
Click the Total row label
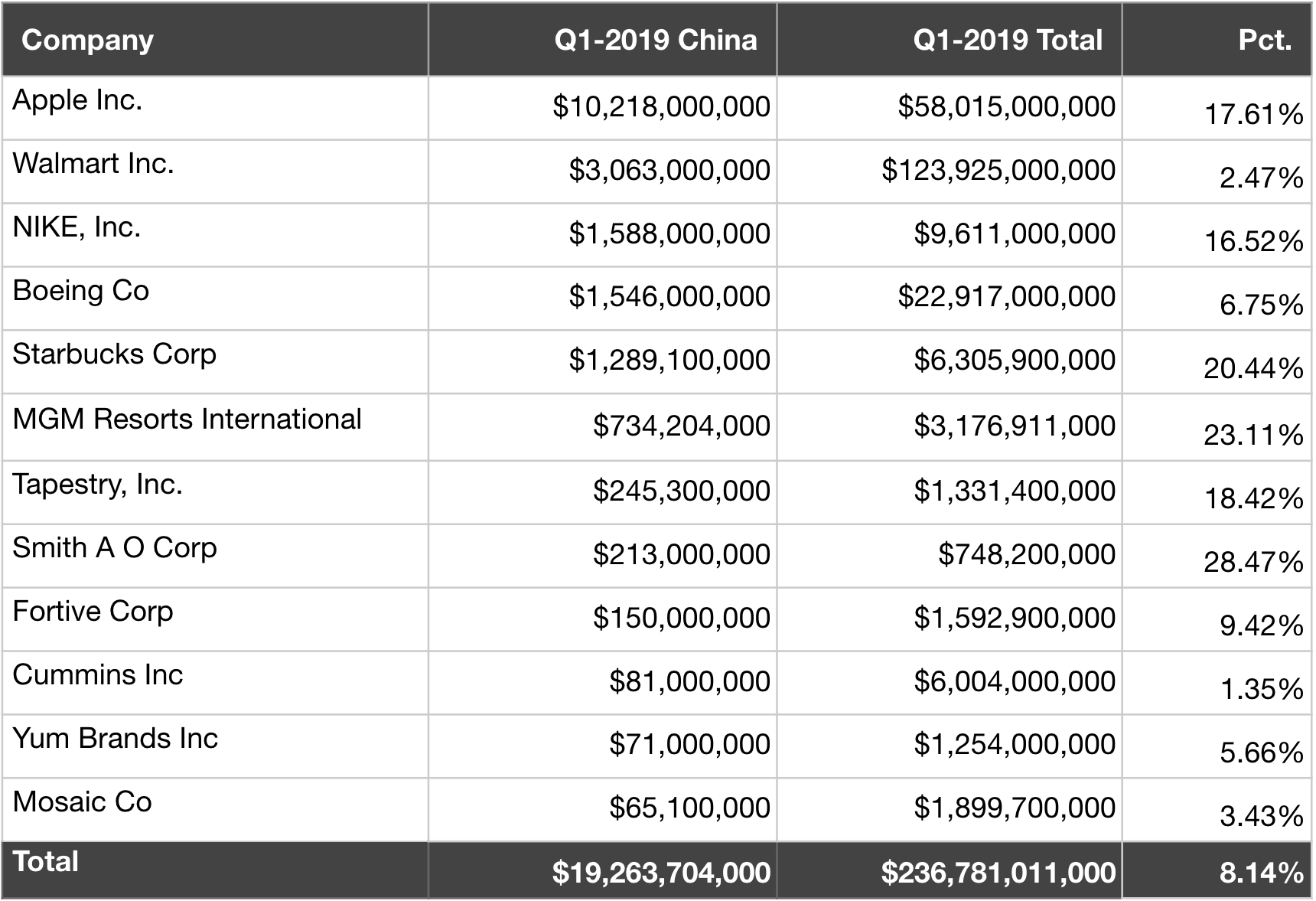46,862
